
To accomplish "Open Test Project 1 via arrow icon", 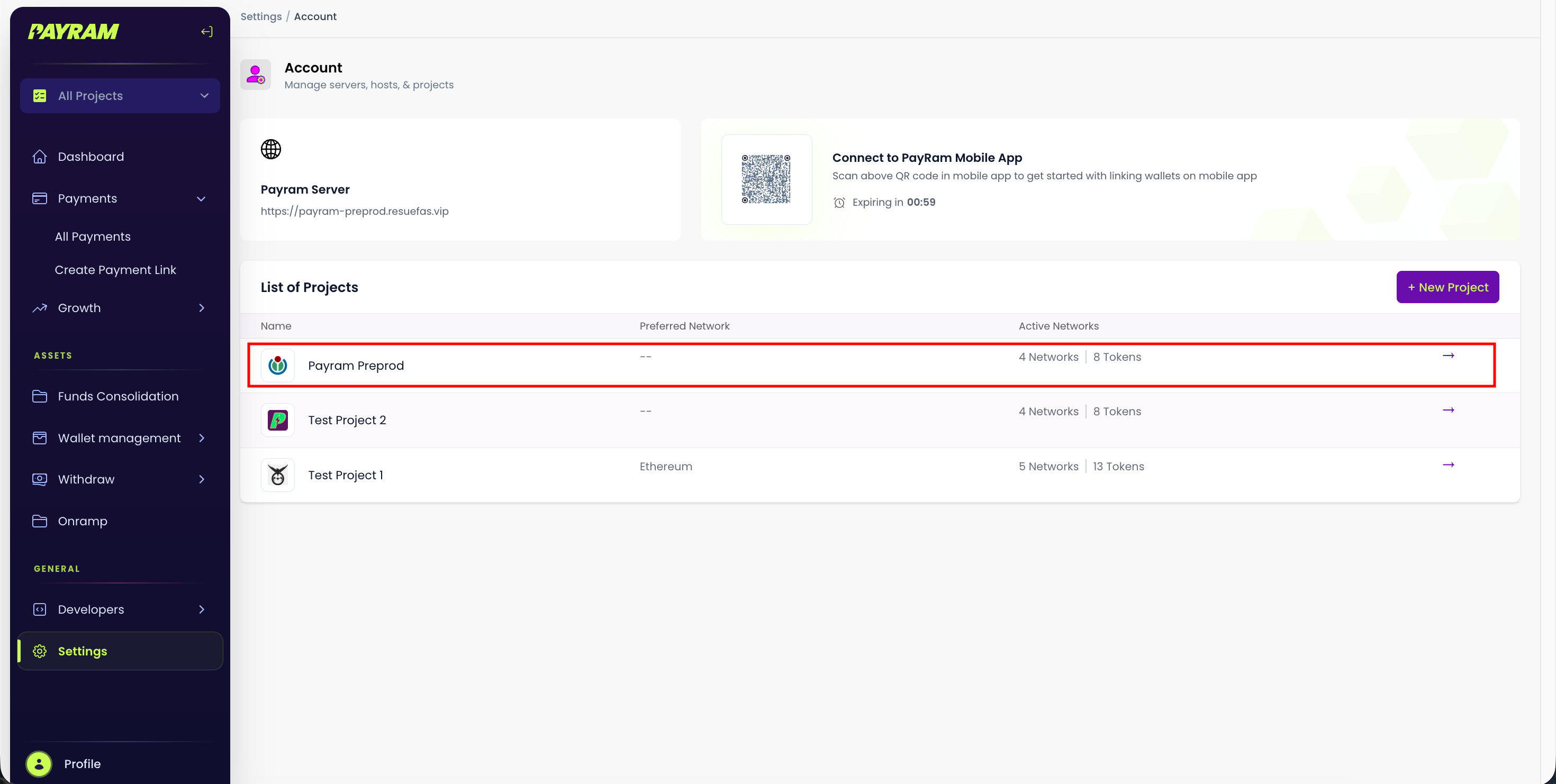I will tap(1448, 466).
